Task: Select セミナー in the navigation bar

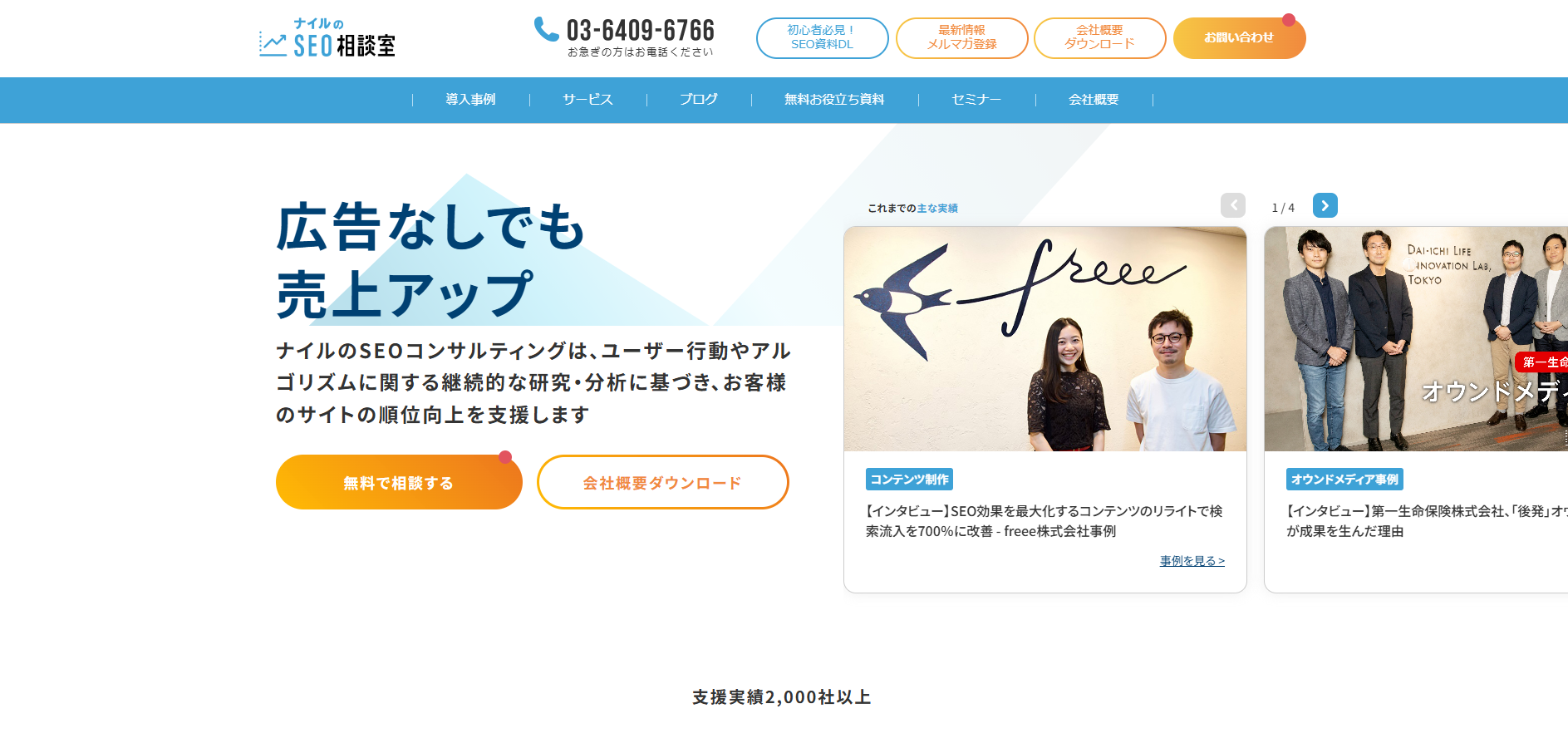Action: click(x=976, y=100)
